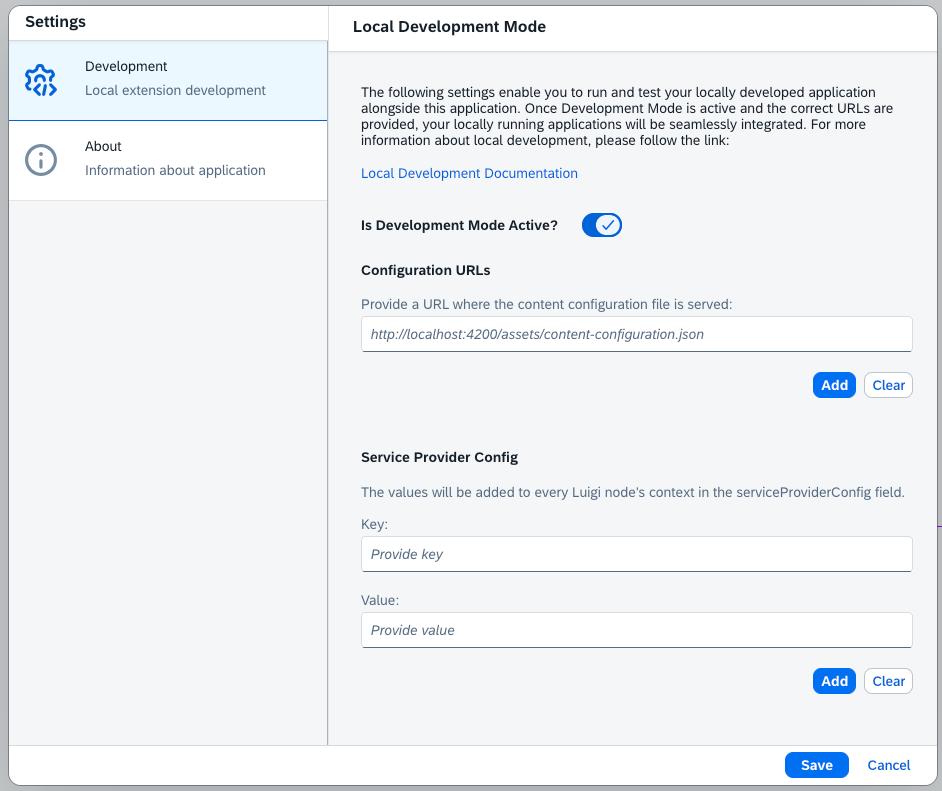Add the Service Provider Config entry

point(834,681)
